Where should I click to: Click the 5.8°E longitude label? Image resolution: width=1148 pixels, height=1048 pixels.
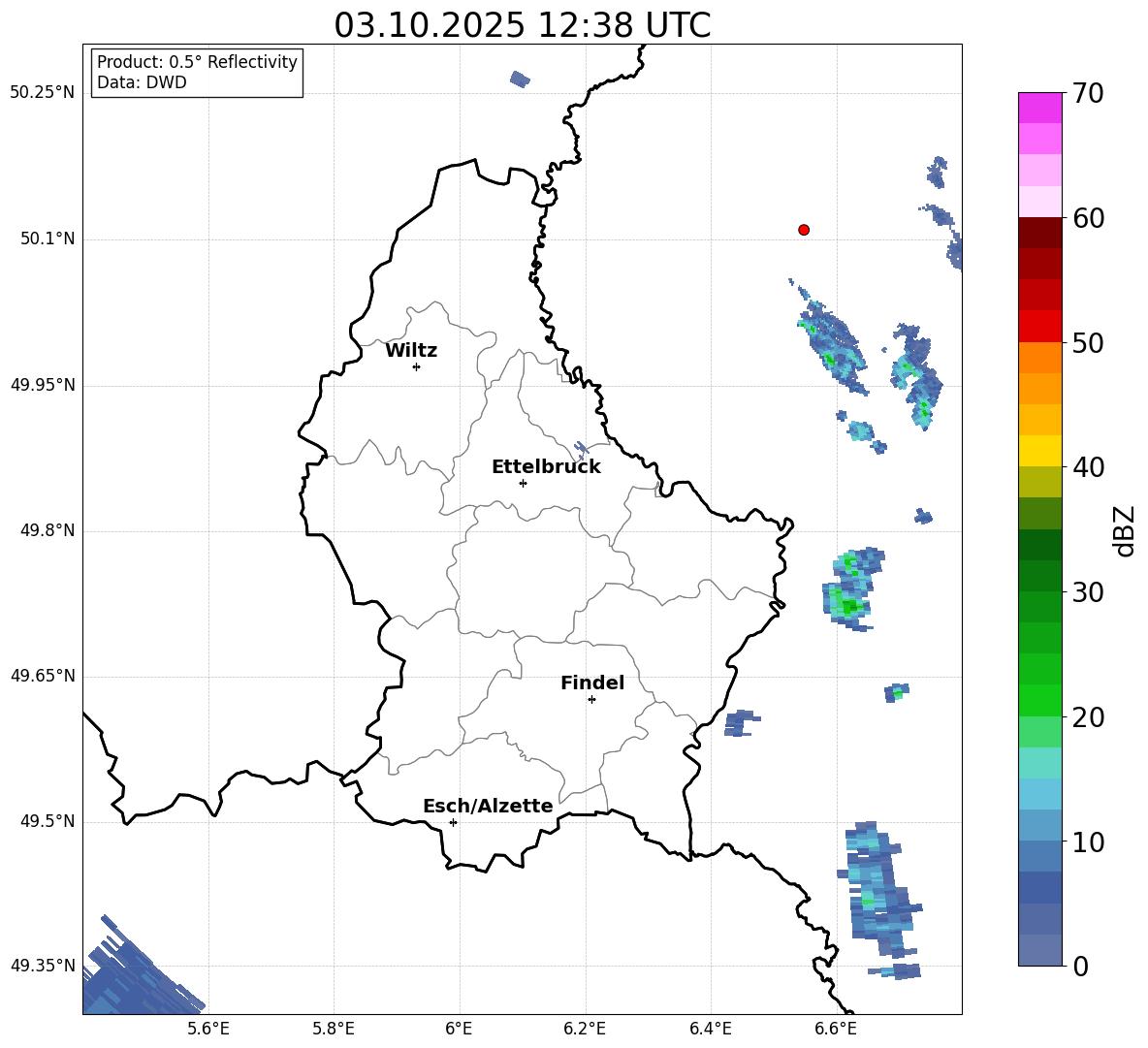(x=334, y=1029)
